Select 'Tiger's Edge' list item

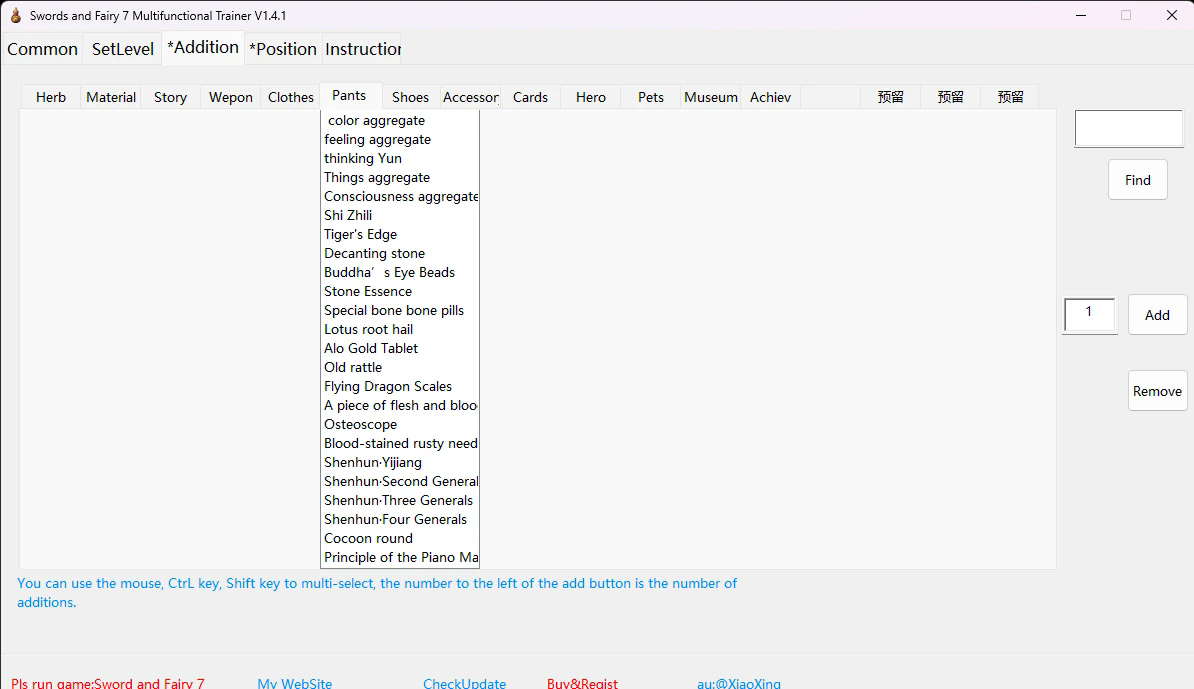pos(400,234)
